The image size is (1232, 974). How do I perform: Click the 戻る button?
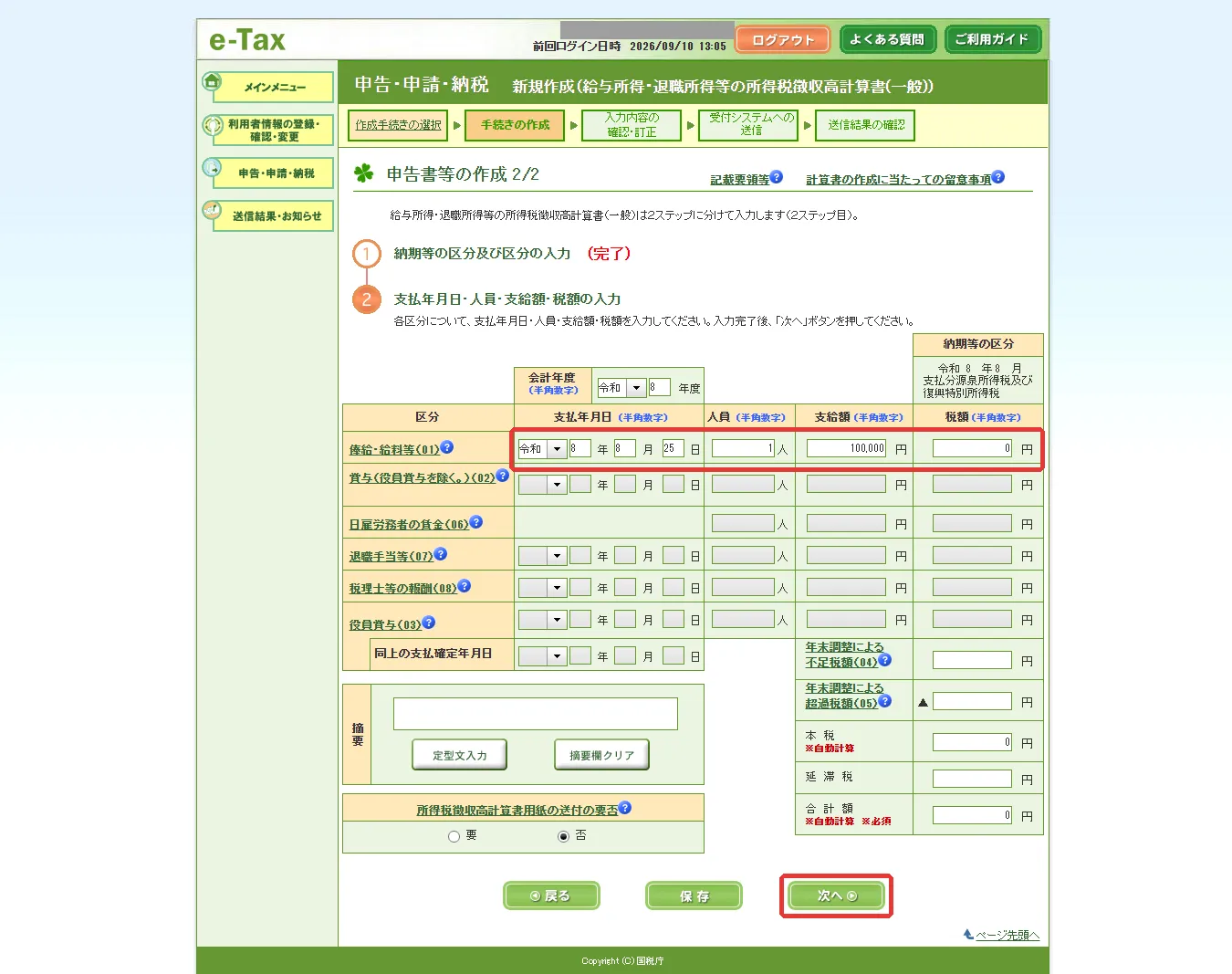(551, 895)
